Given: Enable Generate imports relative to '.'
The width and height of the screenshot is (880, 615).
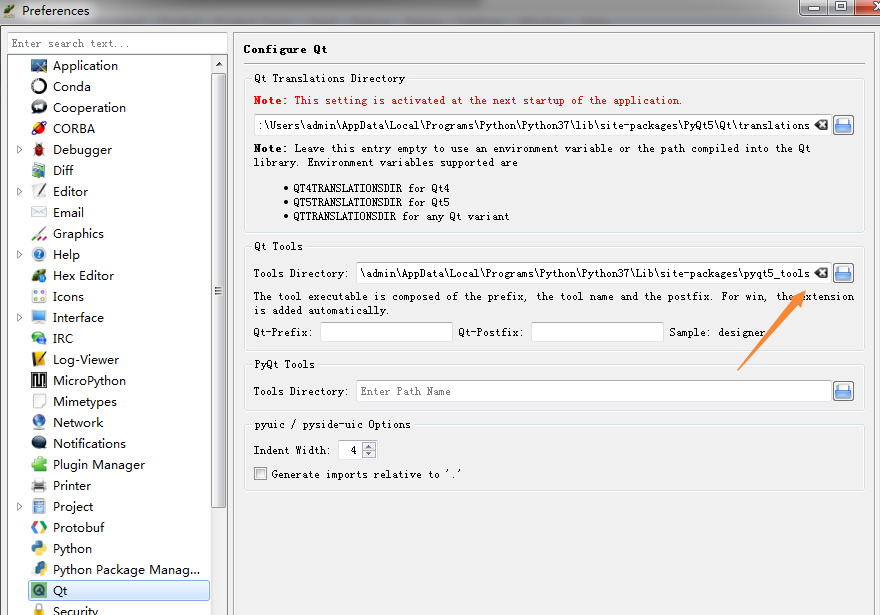Looking at the screenshot, I should (x=261, y=474).
